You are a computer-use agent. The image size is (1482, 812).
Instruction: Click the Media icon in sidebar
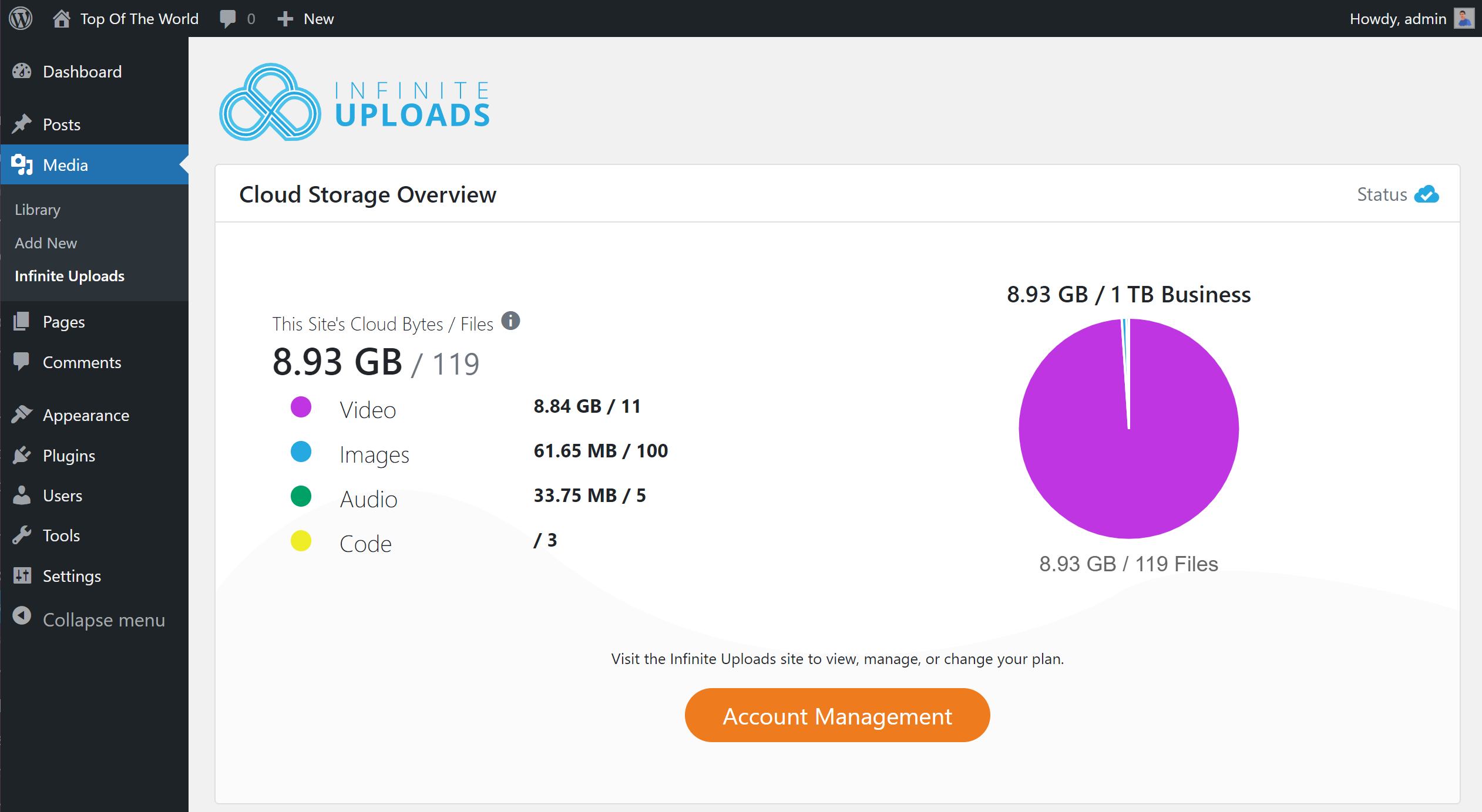coord(22,165)
